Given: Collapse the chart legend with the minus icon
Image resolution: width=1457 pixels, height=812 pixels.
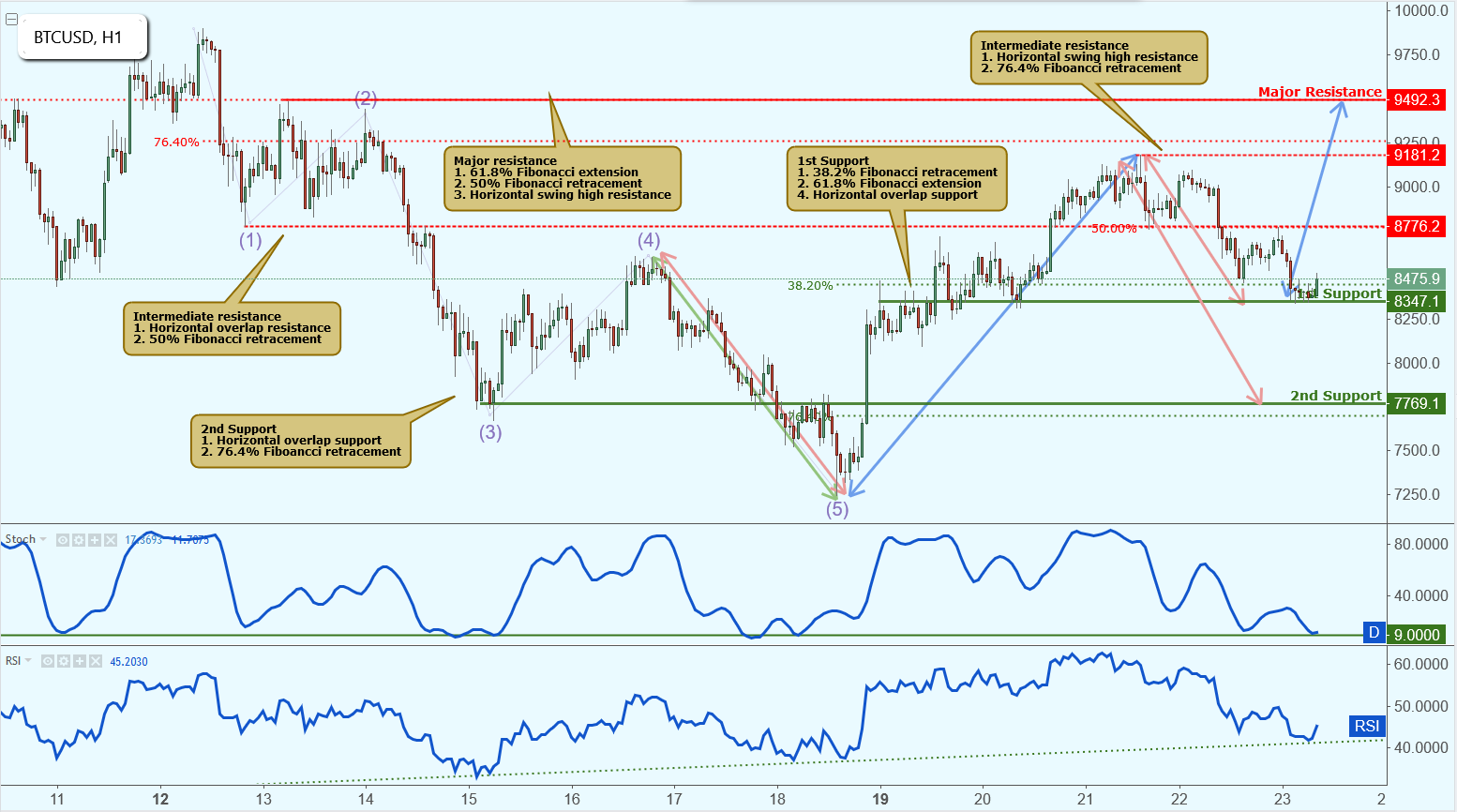Looking at the screenshot, I should tap(11, 19).
